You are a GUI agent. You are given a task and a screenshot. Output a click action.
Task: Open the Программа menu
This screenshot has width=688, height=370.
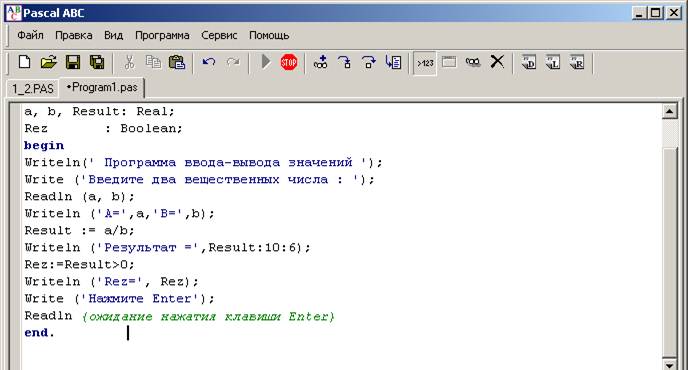tap(162, 35)
